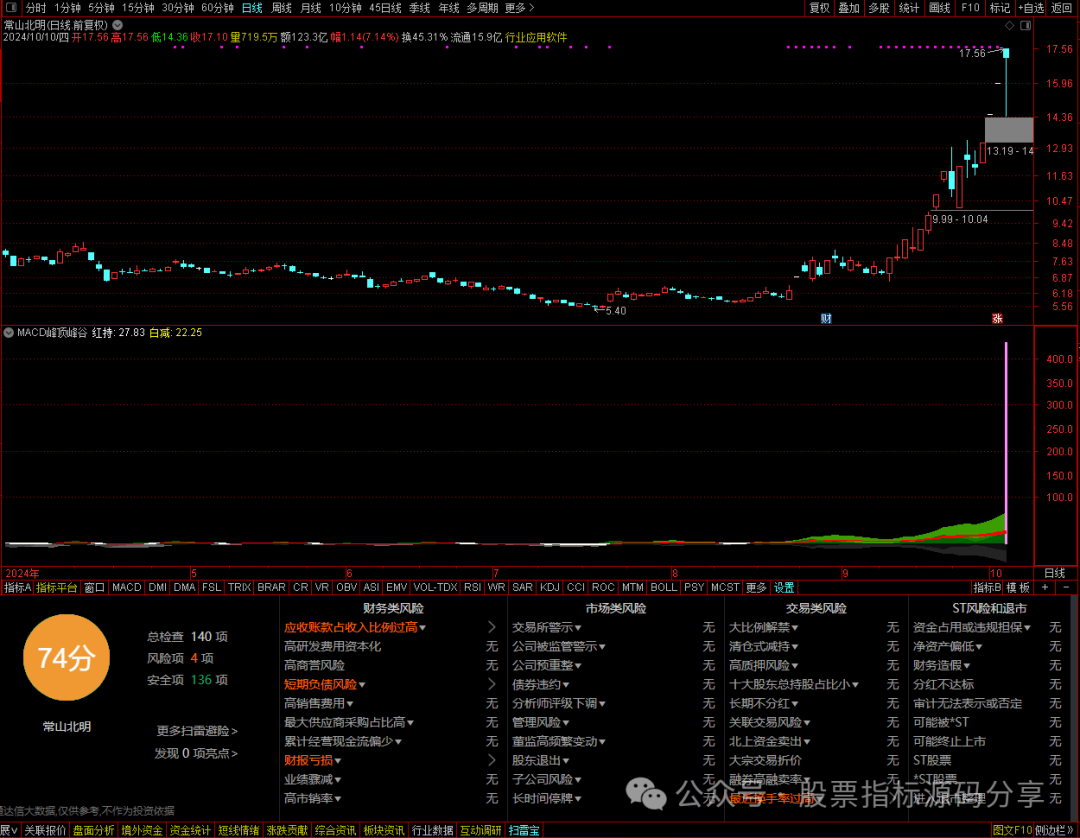Image resolution: width=1080 pixels, height=838 pixels.
Task: Open the MACD indicator settings circle icon
Action: click(8, 333)
